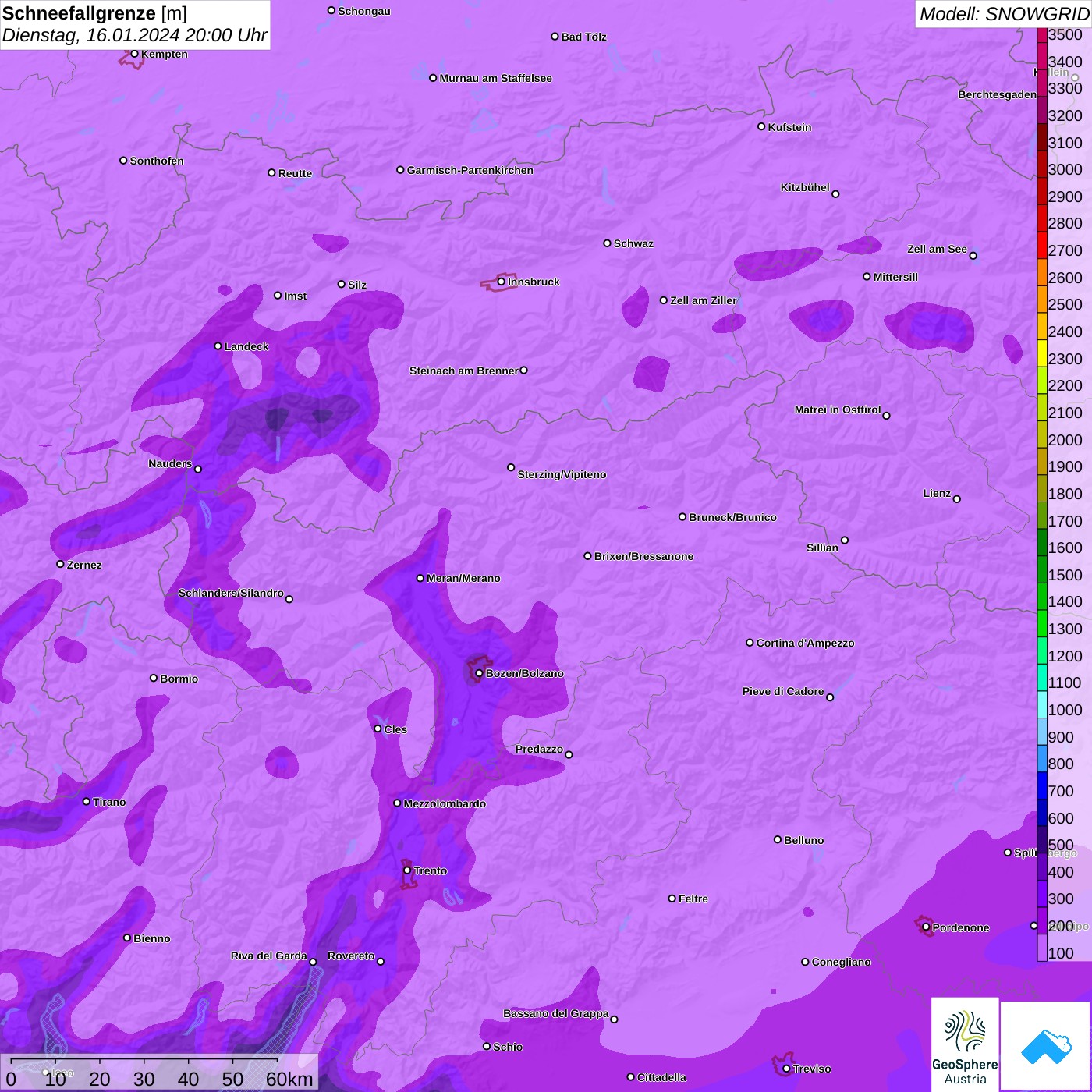
Task: Click the 'Sterzing/Vipiteno' label
Action: 562,474
